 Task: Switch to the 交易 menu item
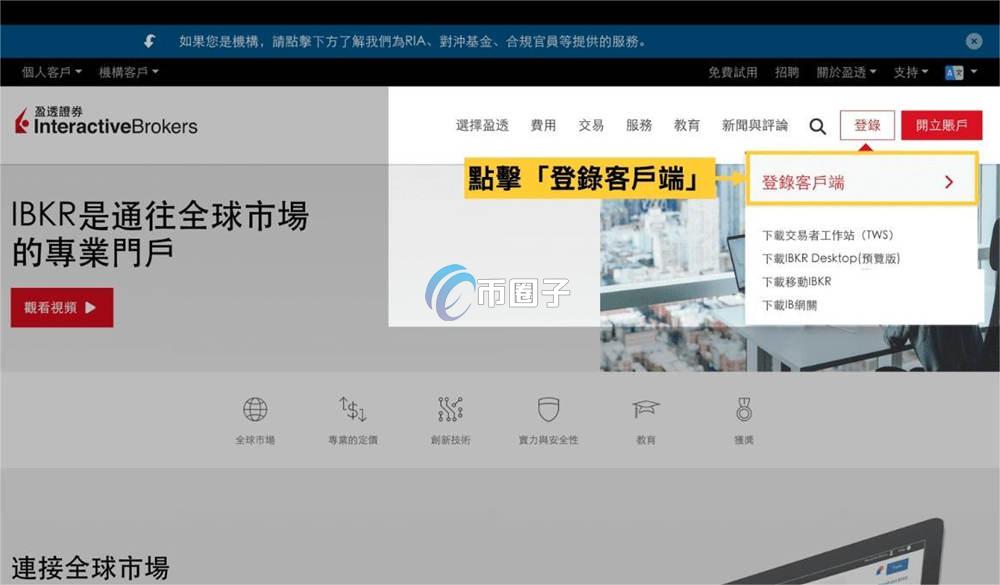[x=592, y=125]
